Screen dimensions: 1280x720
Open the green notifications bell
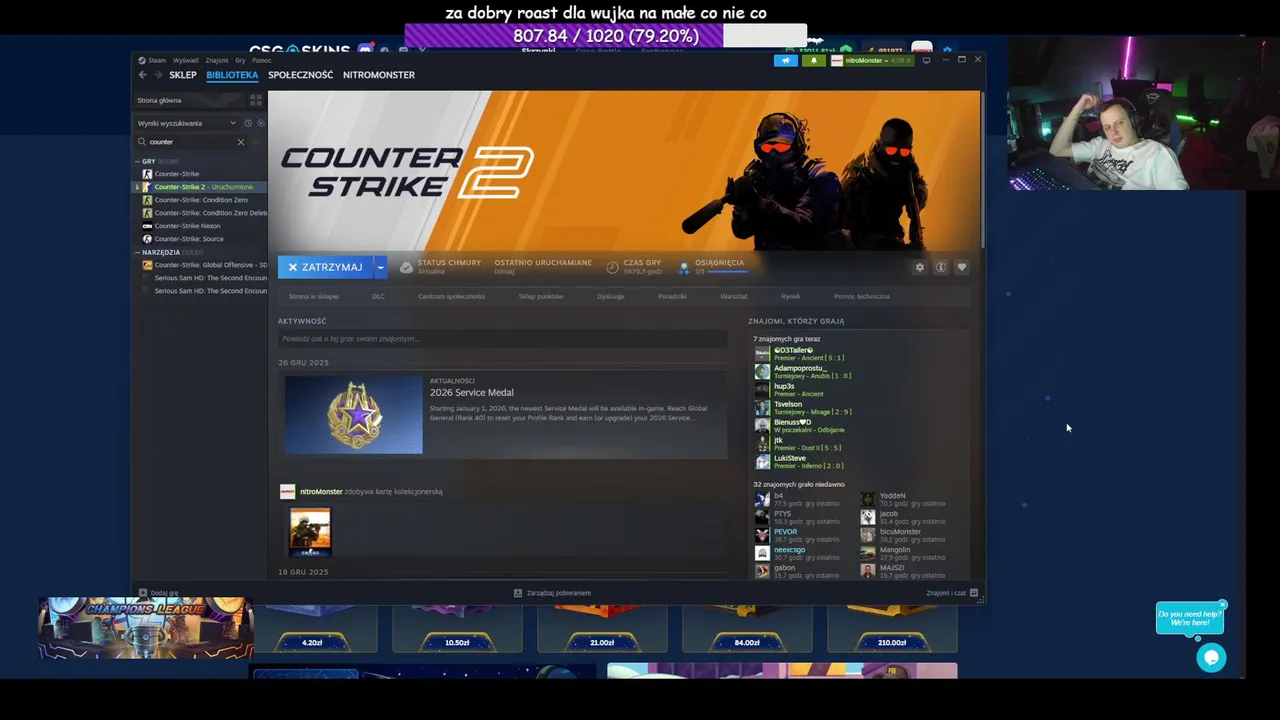click(x=813, y=60)
